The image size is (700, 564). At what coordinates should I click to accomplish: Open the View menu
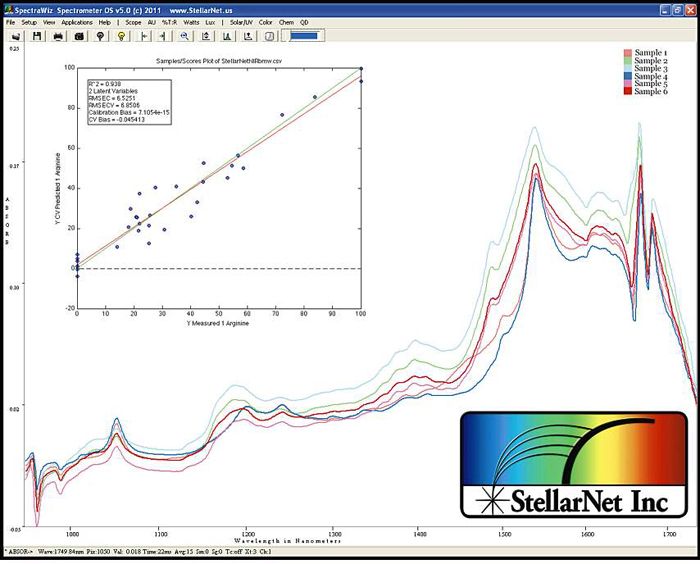pyautogui.click(x=49, y=22)
